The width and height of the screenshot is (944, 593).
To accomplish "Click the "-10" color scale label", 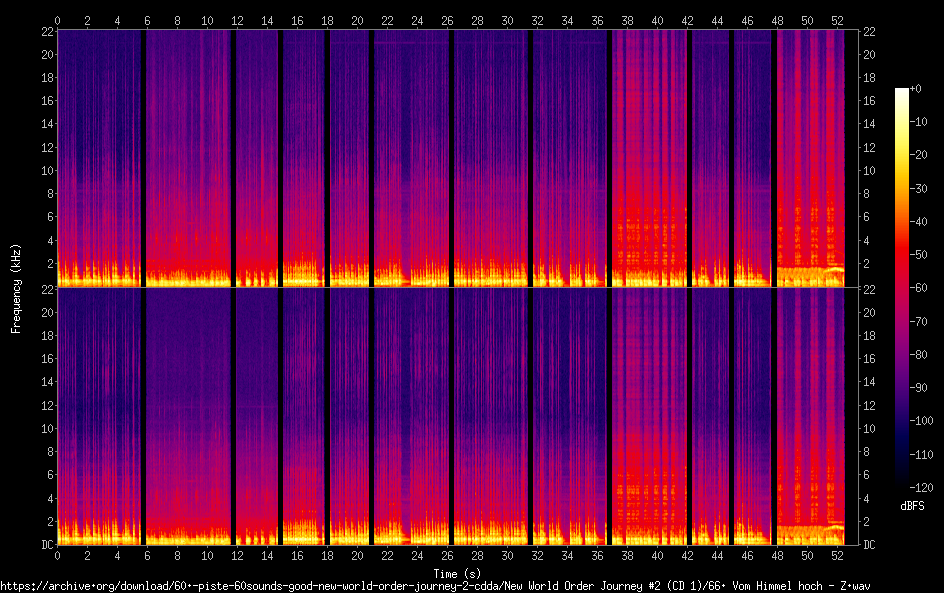I will (x=919, y=122).
